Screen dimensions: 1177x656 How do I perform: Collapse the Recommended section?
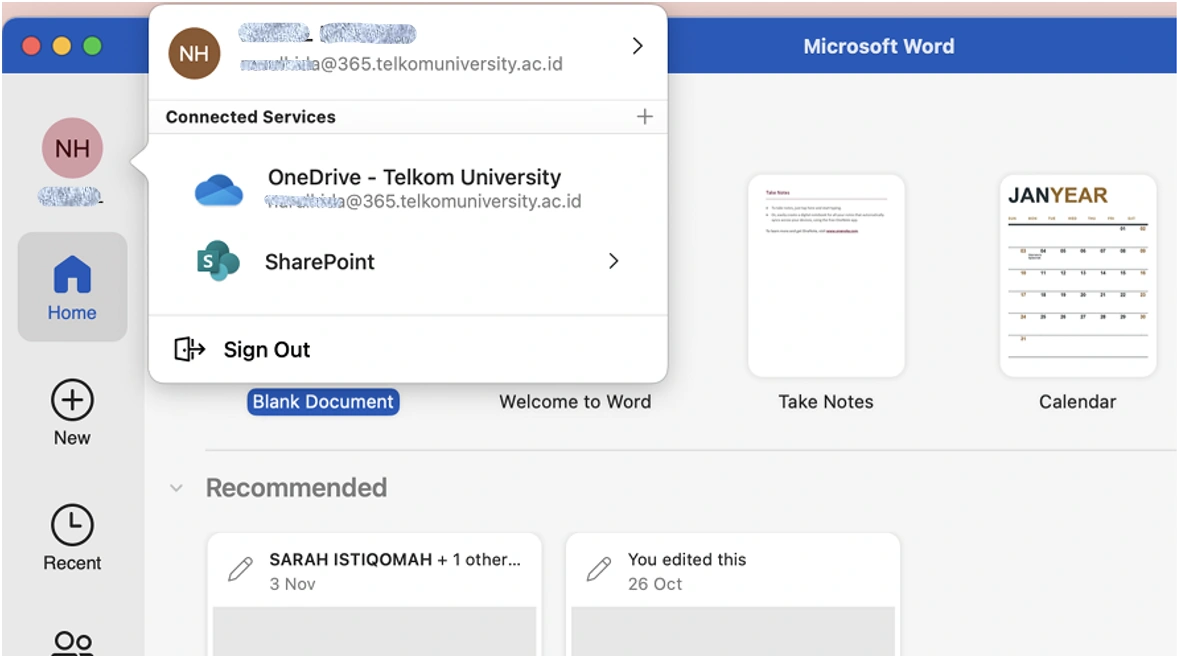point(177,488)
